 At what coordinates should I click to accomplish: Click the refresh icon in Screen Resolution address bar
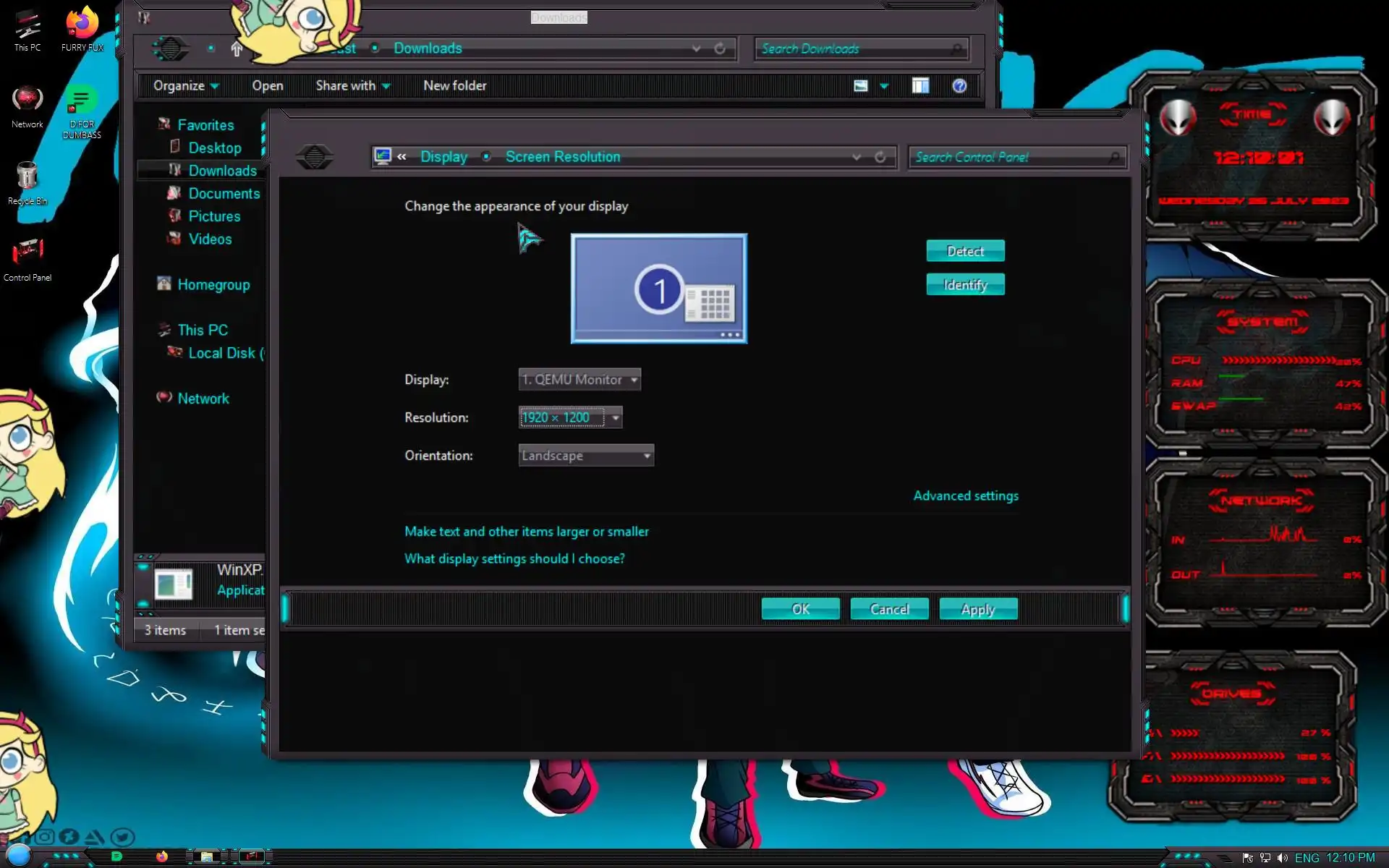point(880,157)
